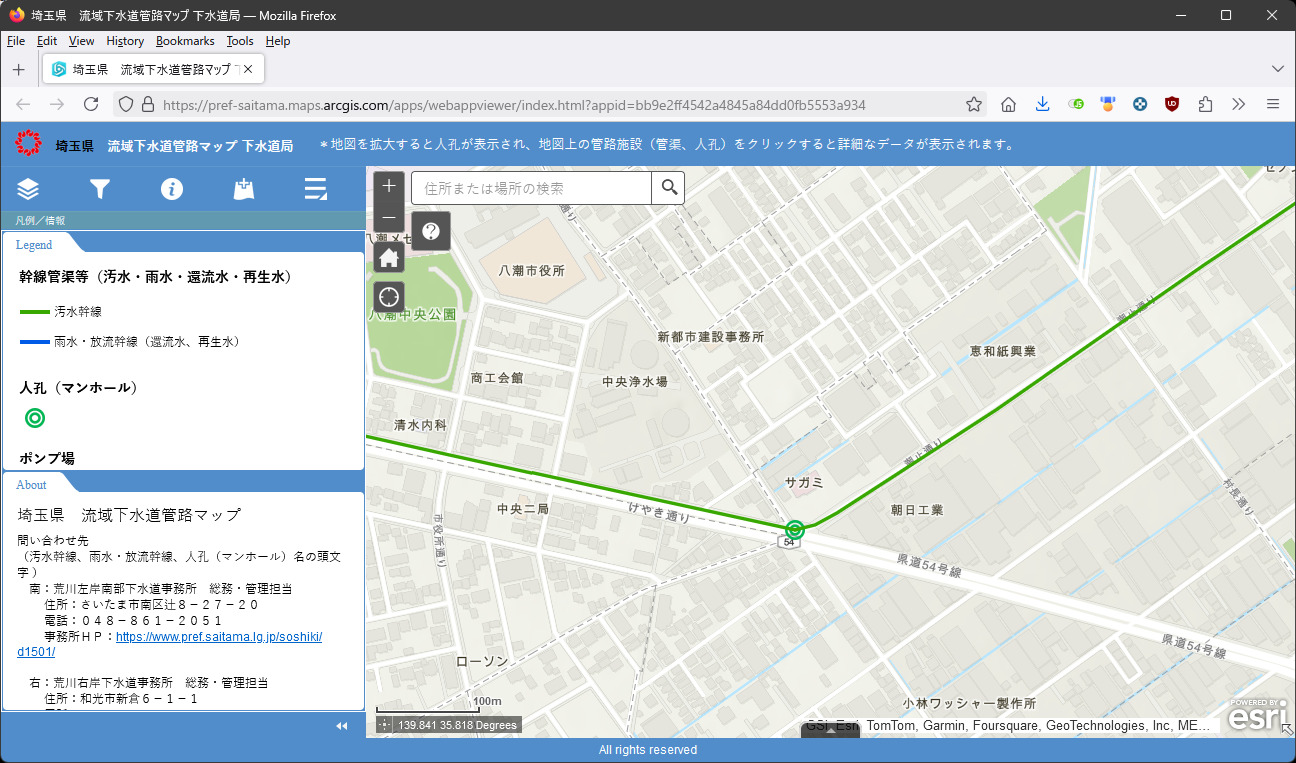Click the address search input field
This screenshot has width=1296, height=763.
coord(531,188)
